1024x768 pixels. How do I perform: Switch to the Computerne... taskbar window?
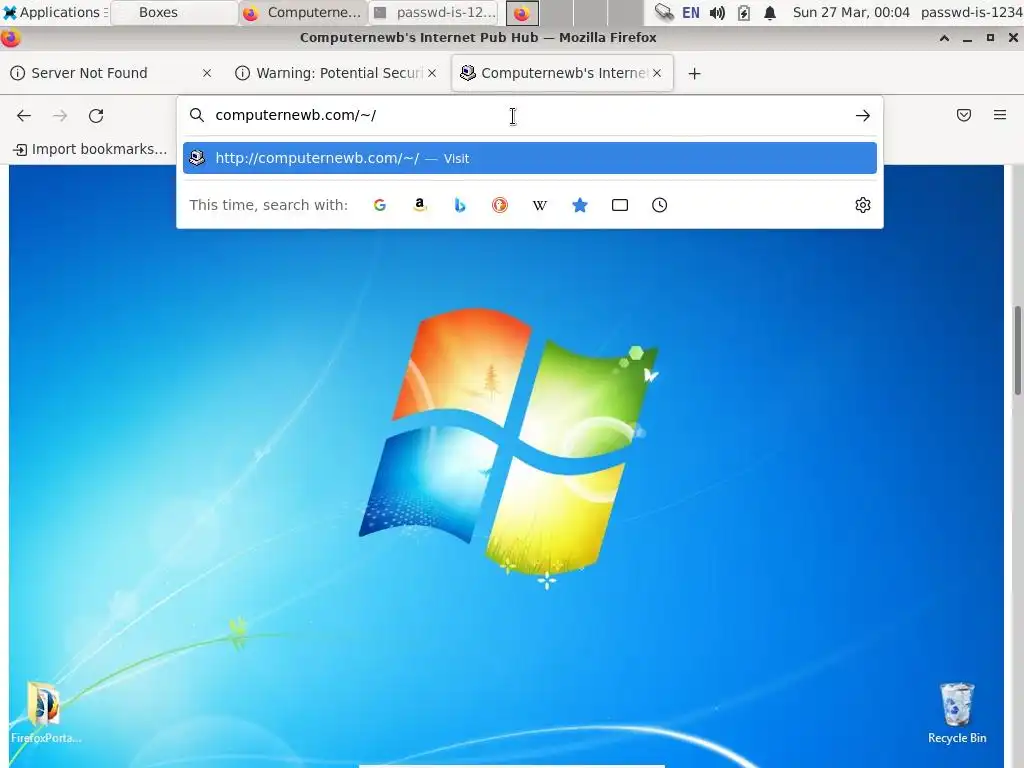302,12
